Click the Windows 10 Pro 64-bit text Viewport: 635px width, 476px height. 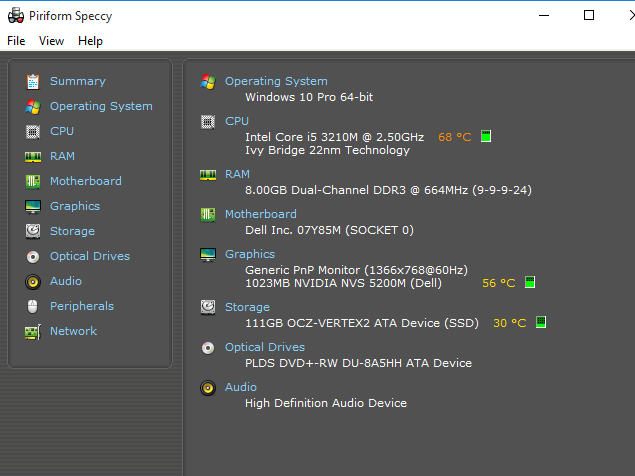[x=309, y=97]
